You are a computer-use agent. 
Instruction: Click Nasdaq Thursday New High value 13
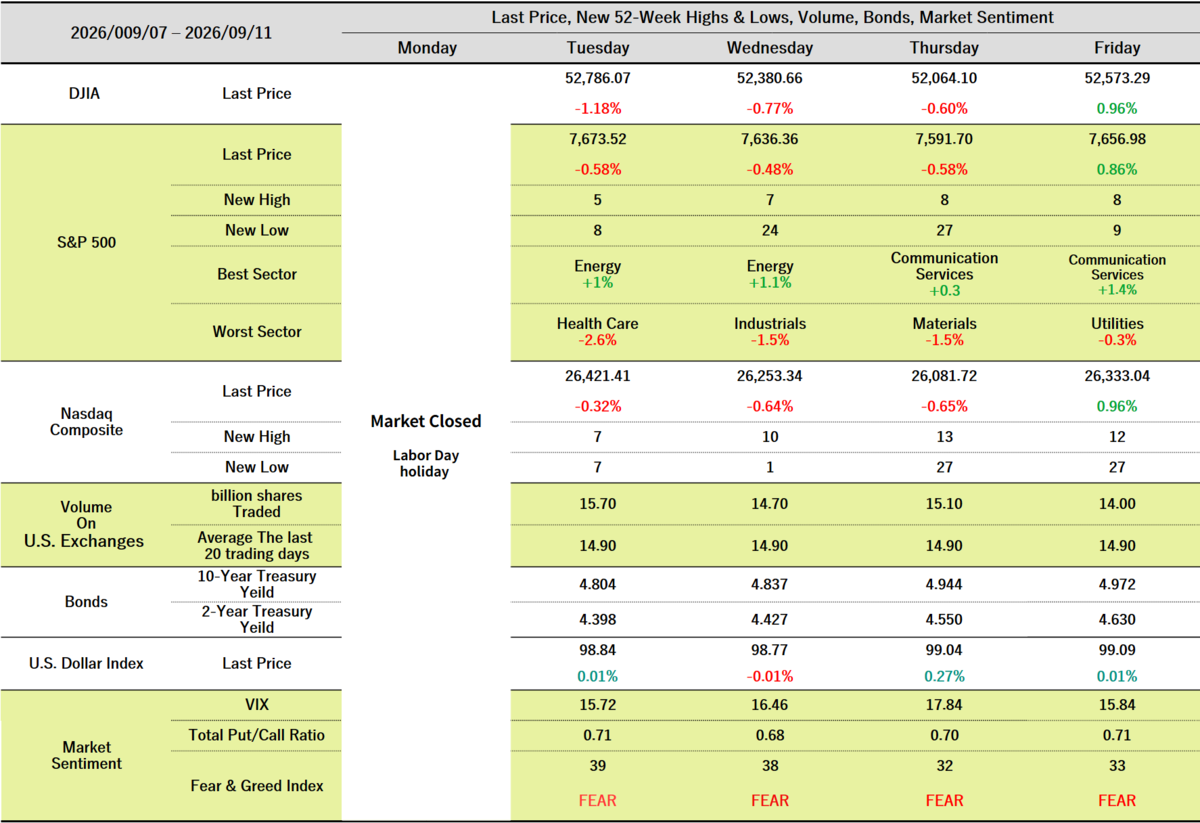click(x=944, y=437)
